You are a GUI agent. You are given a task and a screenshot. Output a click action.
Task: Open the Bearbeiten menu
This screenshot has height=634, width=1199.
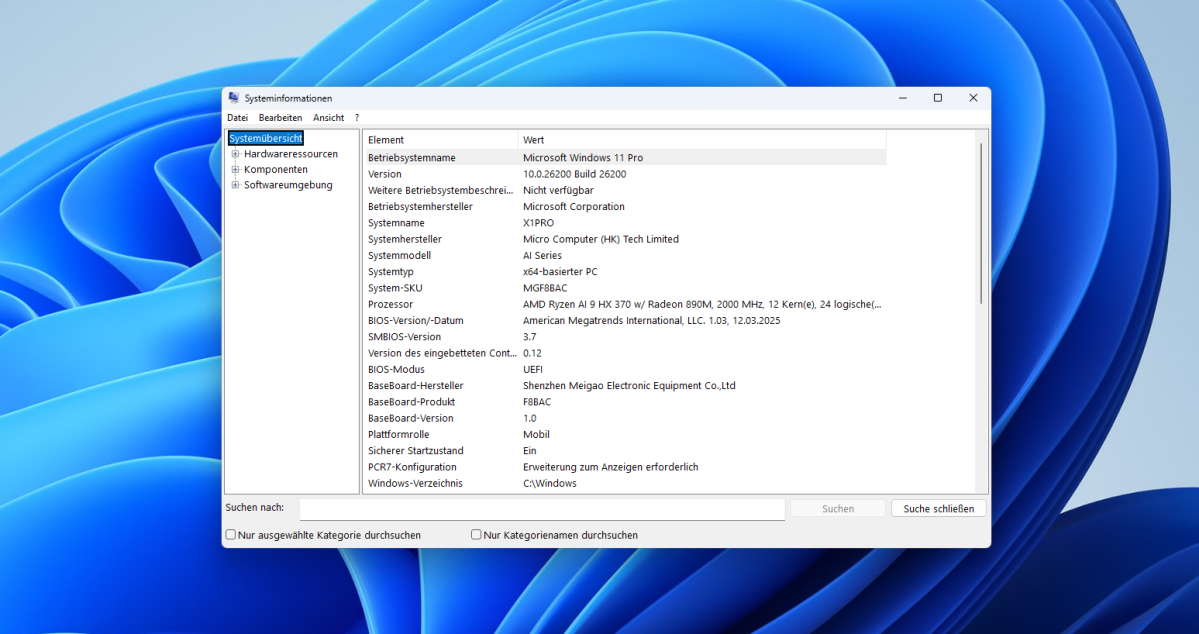(x=280, y=118)
